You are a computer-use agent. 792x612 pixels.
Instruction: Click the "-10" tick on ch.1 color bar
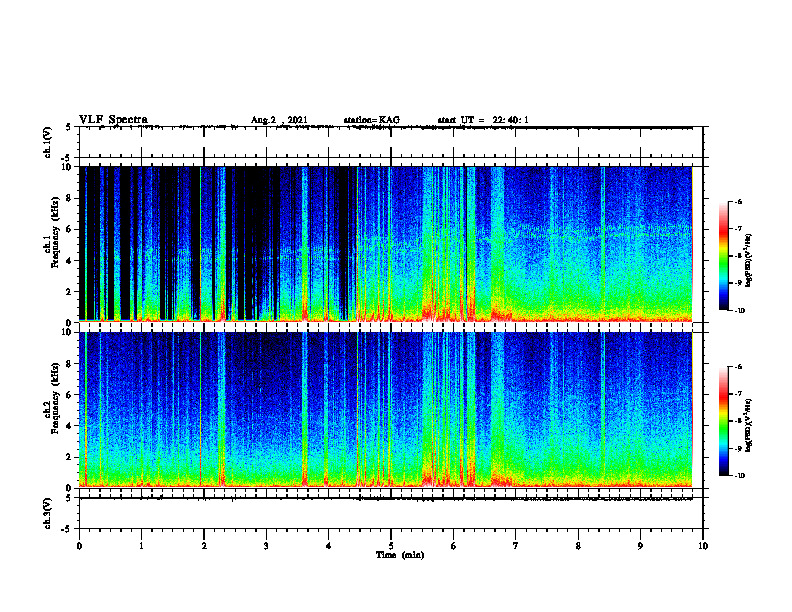[x=739, y=311]
